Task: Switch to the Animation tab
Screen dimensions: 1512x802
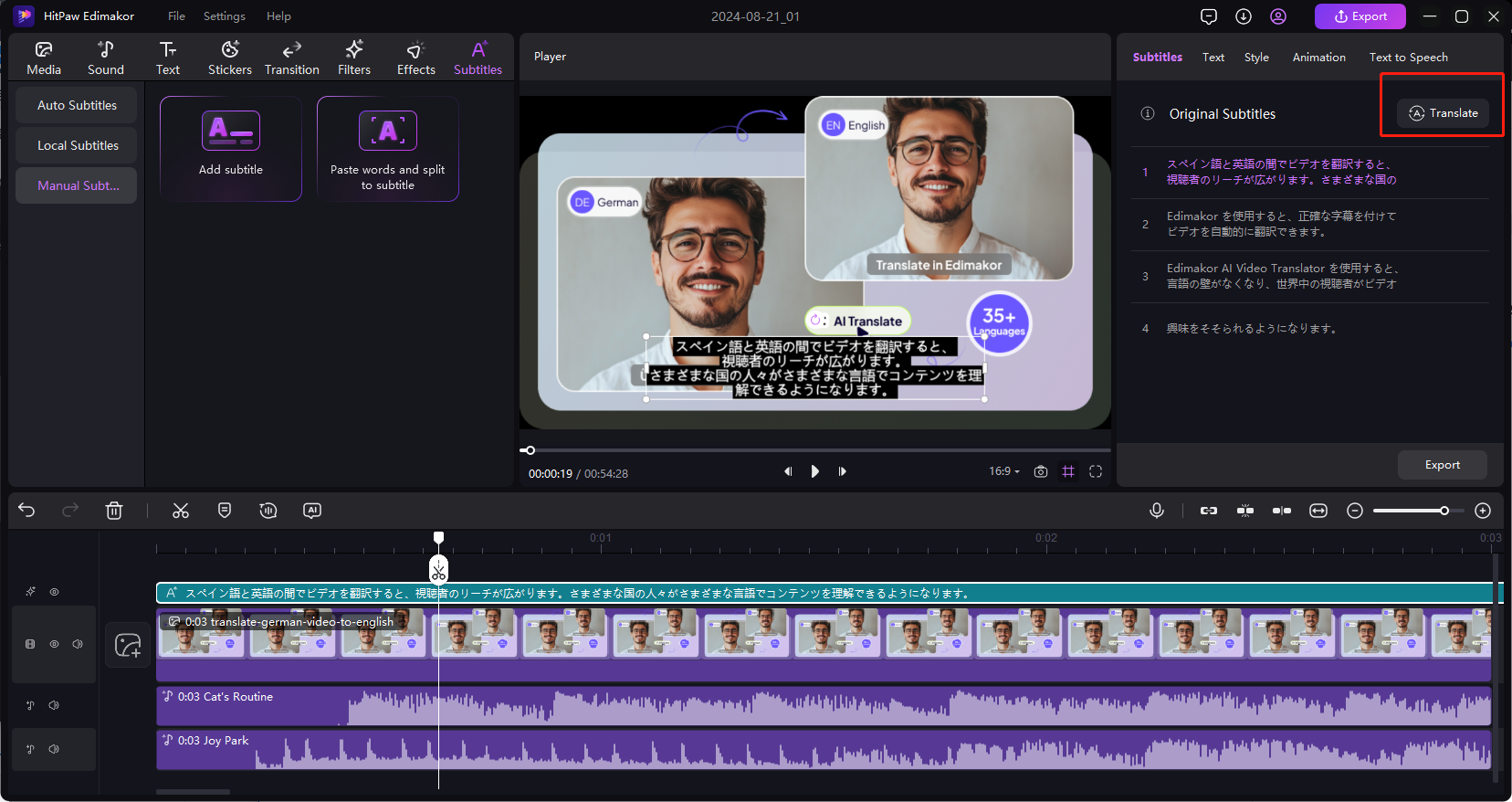Action: 1319,57
